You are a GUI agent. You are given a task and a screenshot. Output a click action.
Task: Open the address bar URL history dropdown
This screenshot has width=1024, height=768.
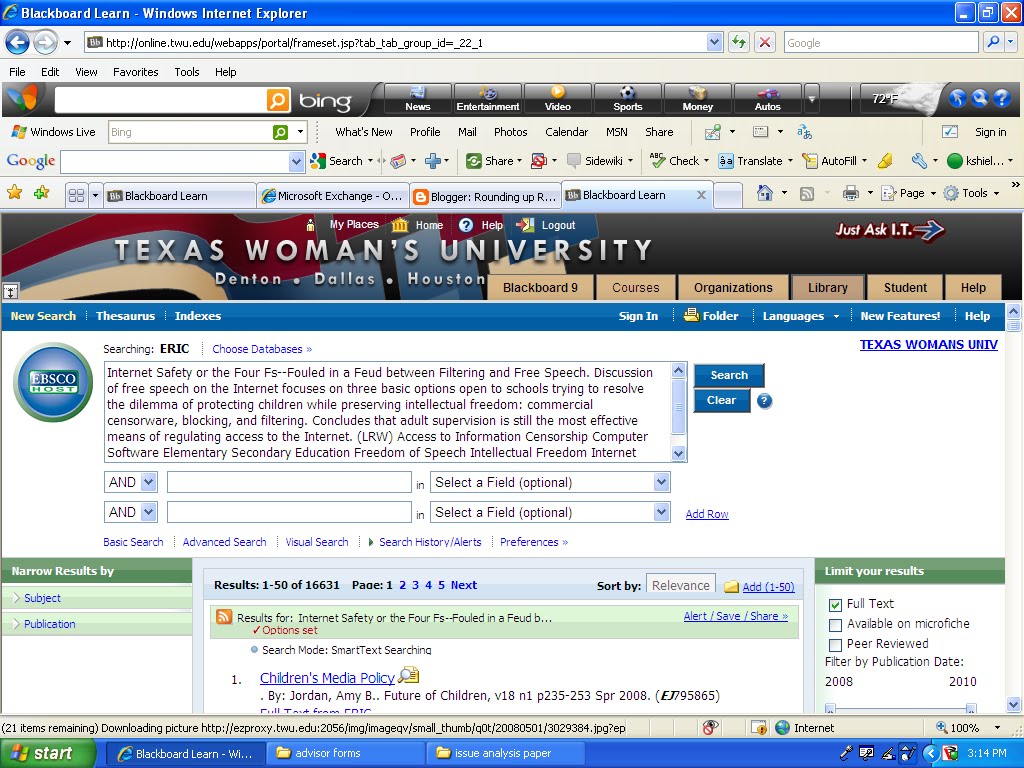[714, 42]
